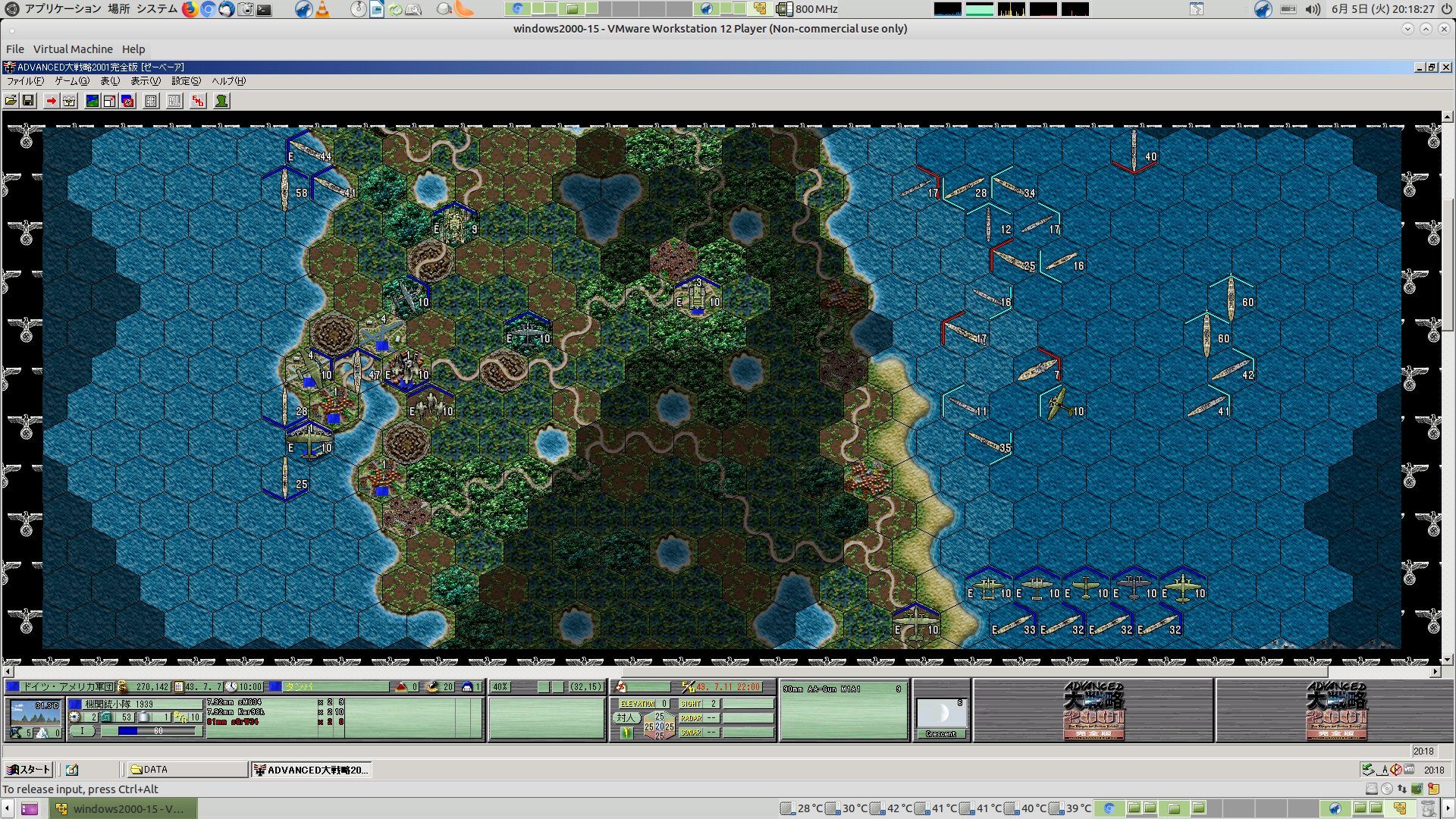The image size is (1456, 819).
Task: Click the blue-red emblem toolbar icon
Action: click(127, 101)
